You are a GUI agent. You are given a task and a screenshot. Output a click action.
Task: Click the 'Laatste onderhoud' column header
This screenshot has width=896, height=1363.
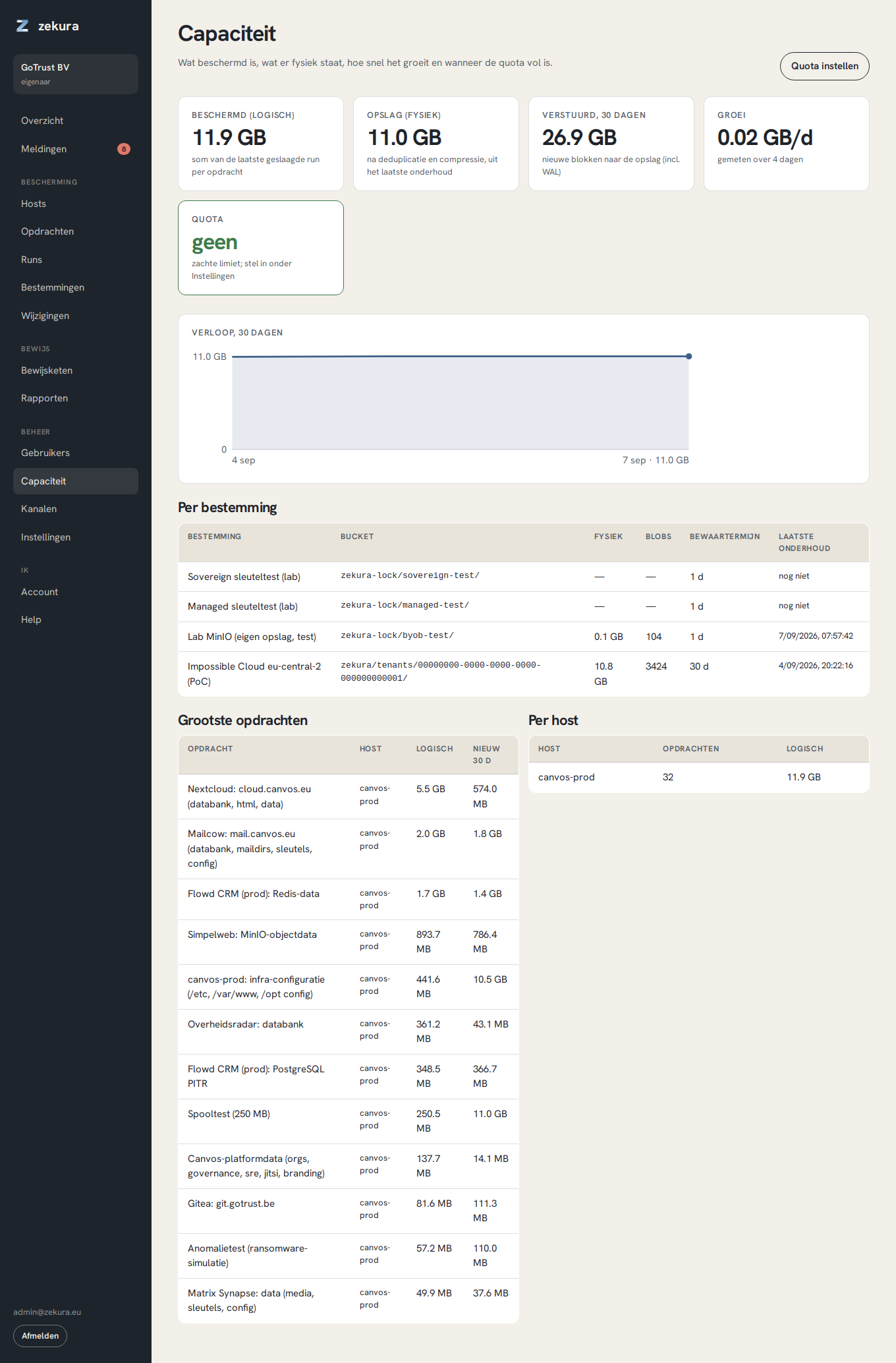[804, 542]
